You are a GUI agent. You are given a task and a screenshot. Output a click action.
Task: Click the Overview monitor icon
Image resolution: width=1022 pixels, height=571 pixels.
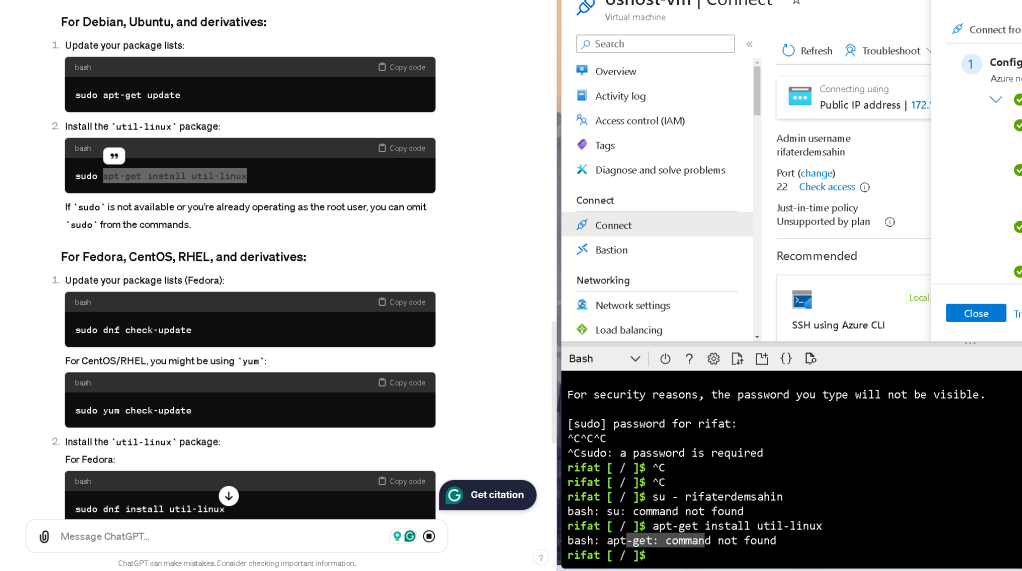pyautogui.click(x=582, y=70)
